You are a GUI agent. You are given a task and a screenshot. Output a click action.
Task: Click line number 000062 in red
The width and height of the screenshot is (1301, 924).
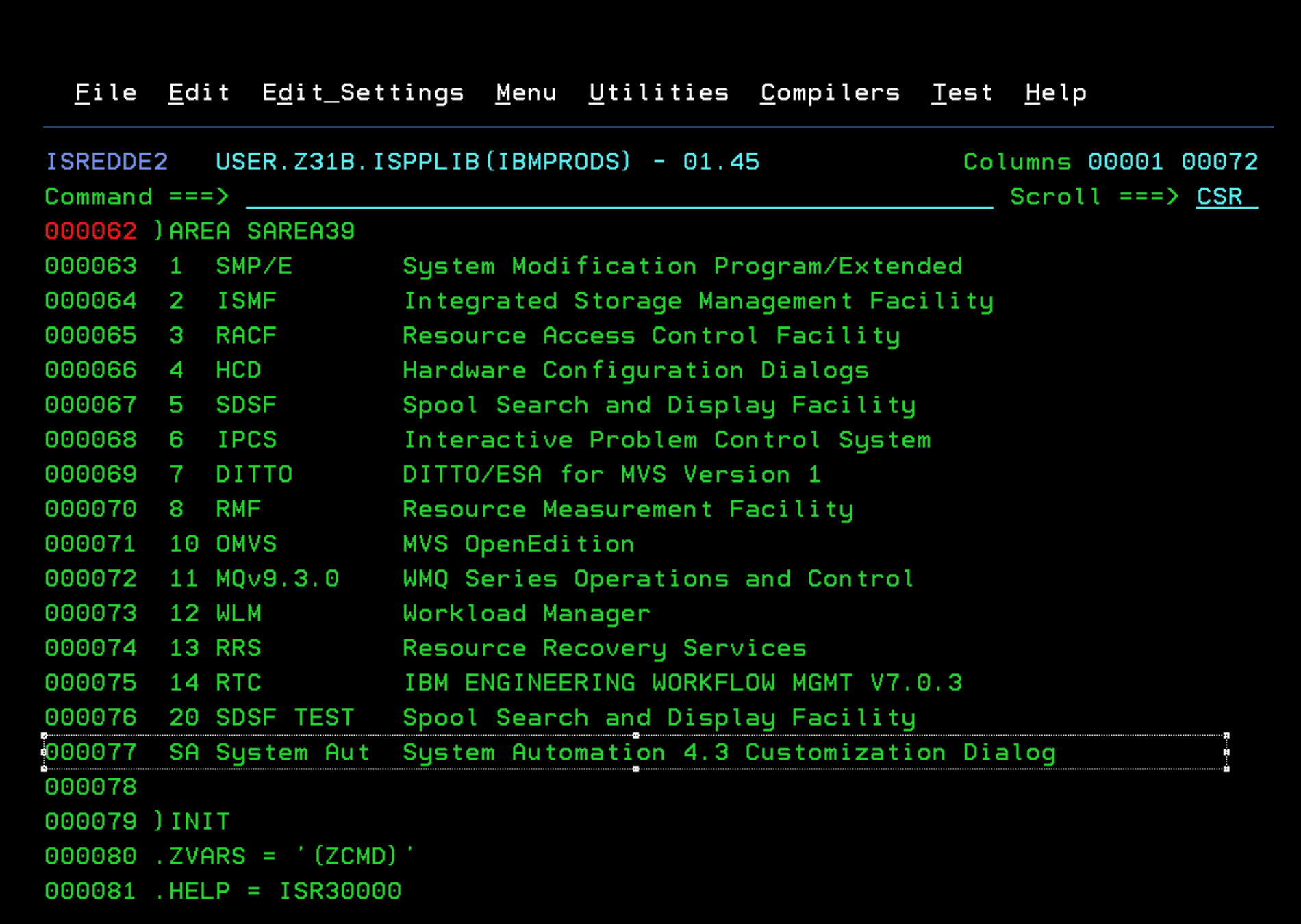click(90, 231)
